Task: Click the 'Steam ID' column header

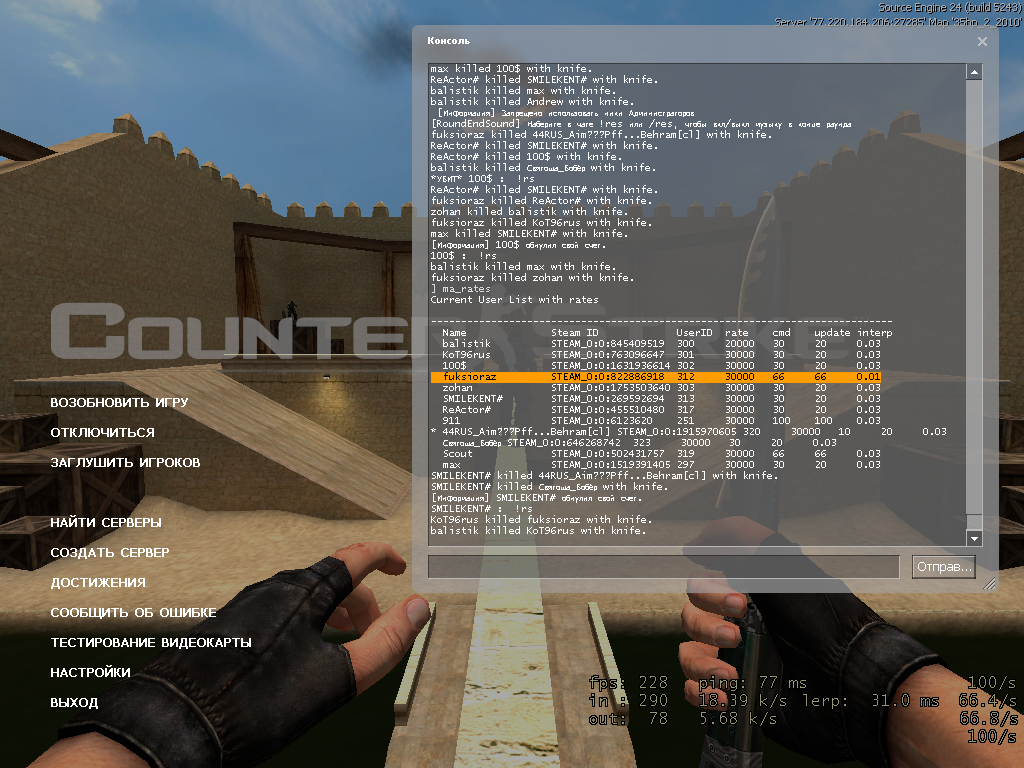Action: [574, 332]
